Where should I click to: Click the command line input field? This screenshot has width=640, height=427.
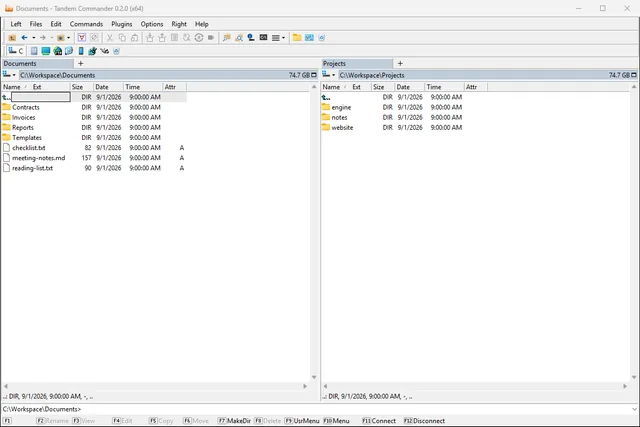coord(357,409)
